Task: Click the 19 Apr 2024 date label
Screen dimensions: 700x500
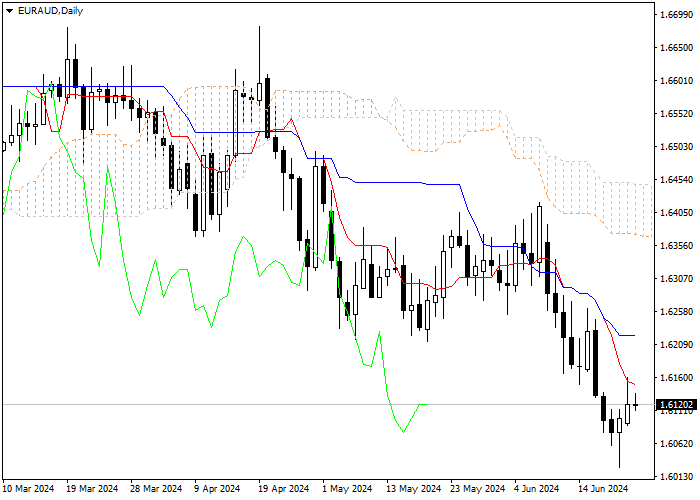Action: tap(284, 489)
